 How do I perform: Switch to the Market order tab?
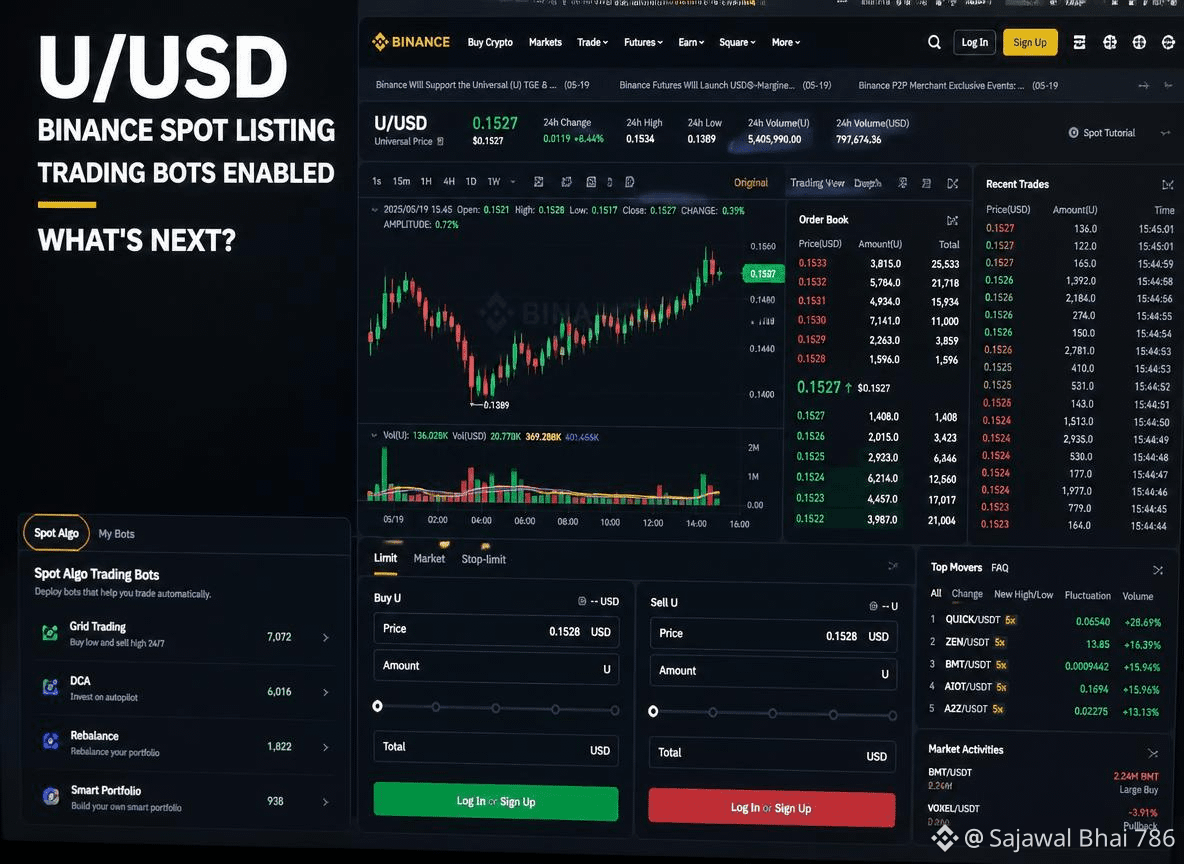(429, 558)
